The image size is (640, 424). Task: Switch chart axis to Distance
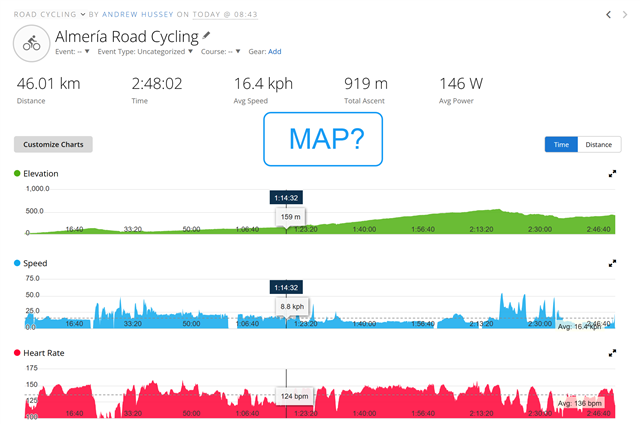click(x=598, y=145)
